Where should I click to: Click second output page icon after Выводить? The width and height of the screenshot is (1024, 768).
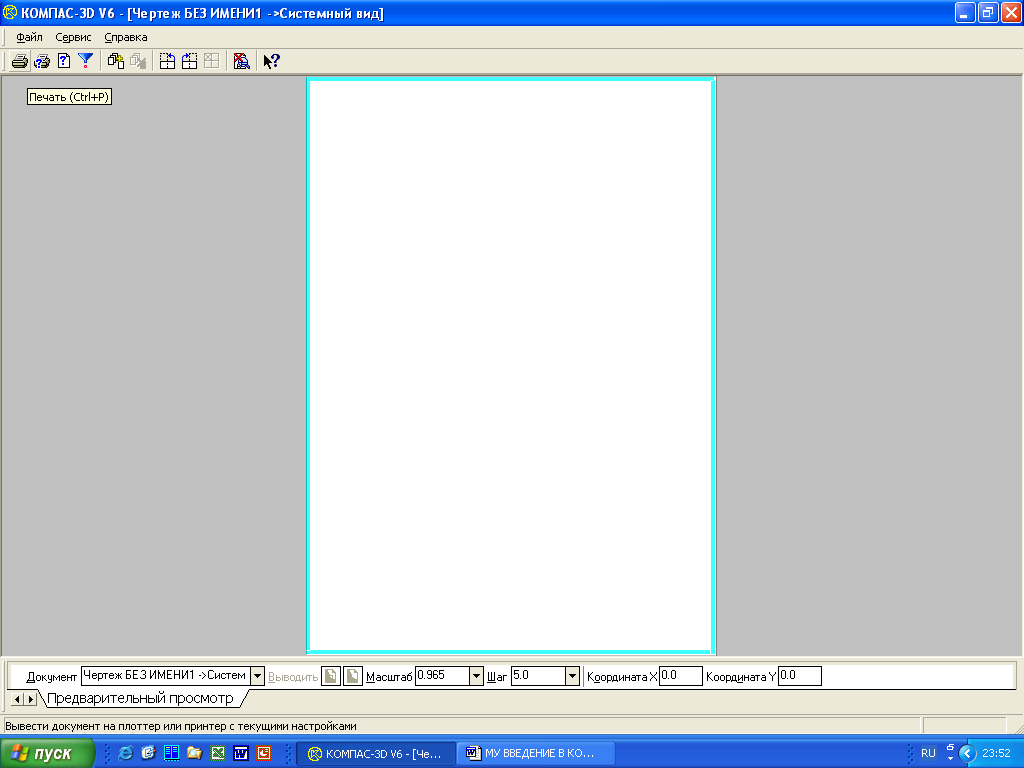353,676
